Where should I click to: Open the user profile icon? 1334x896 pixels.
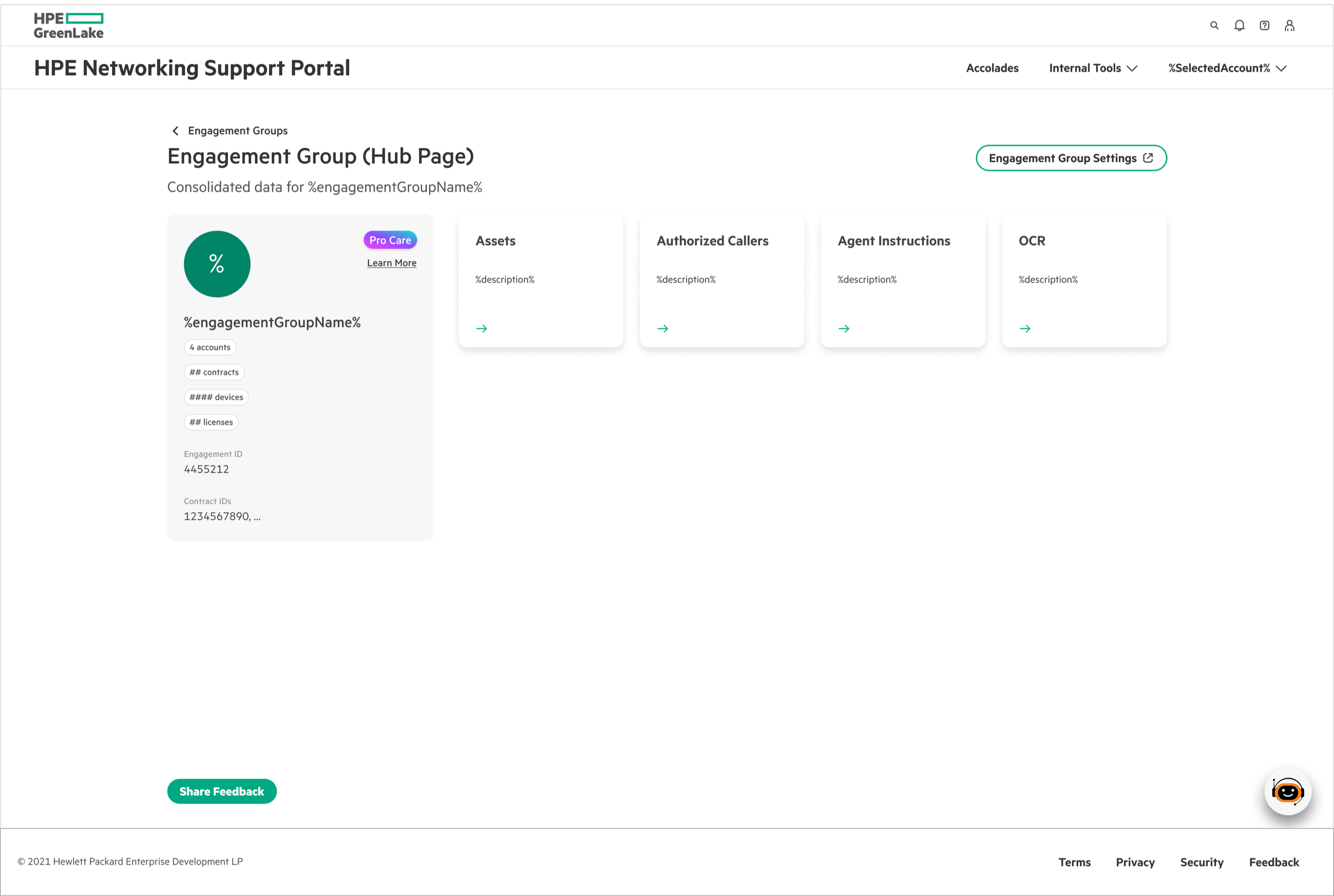coord(1289,25)
